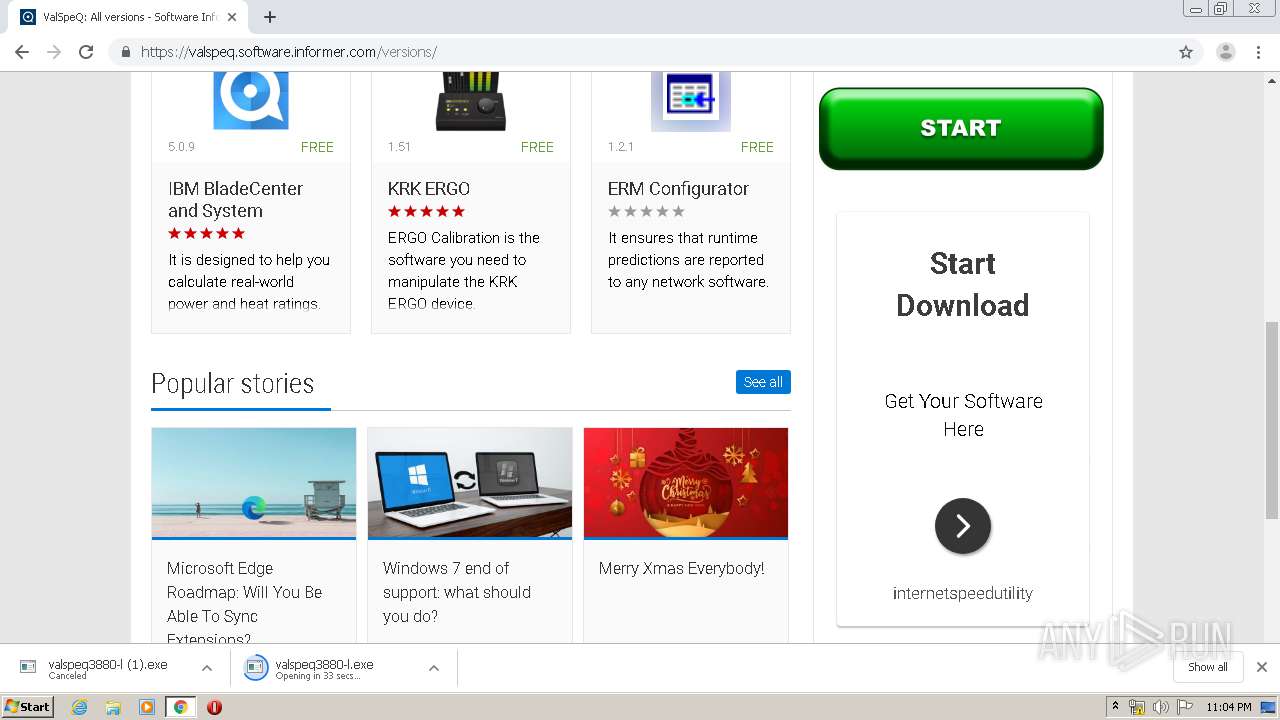Image resolution: width=1280 pixels, height=720 pixels.
Task: Click the ERM Configurator gray star rating
Action: point(646,211)
